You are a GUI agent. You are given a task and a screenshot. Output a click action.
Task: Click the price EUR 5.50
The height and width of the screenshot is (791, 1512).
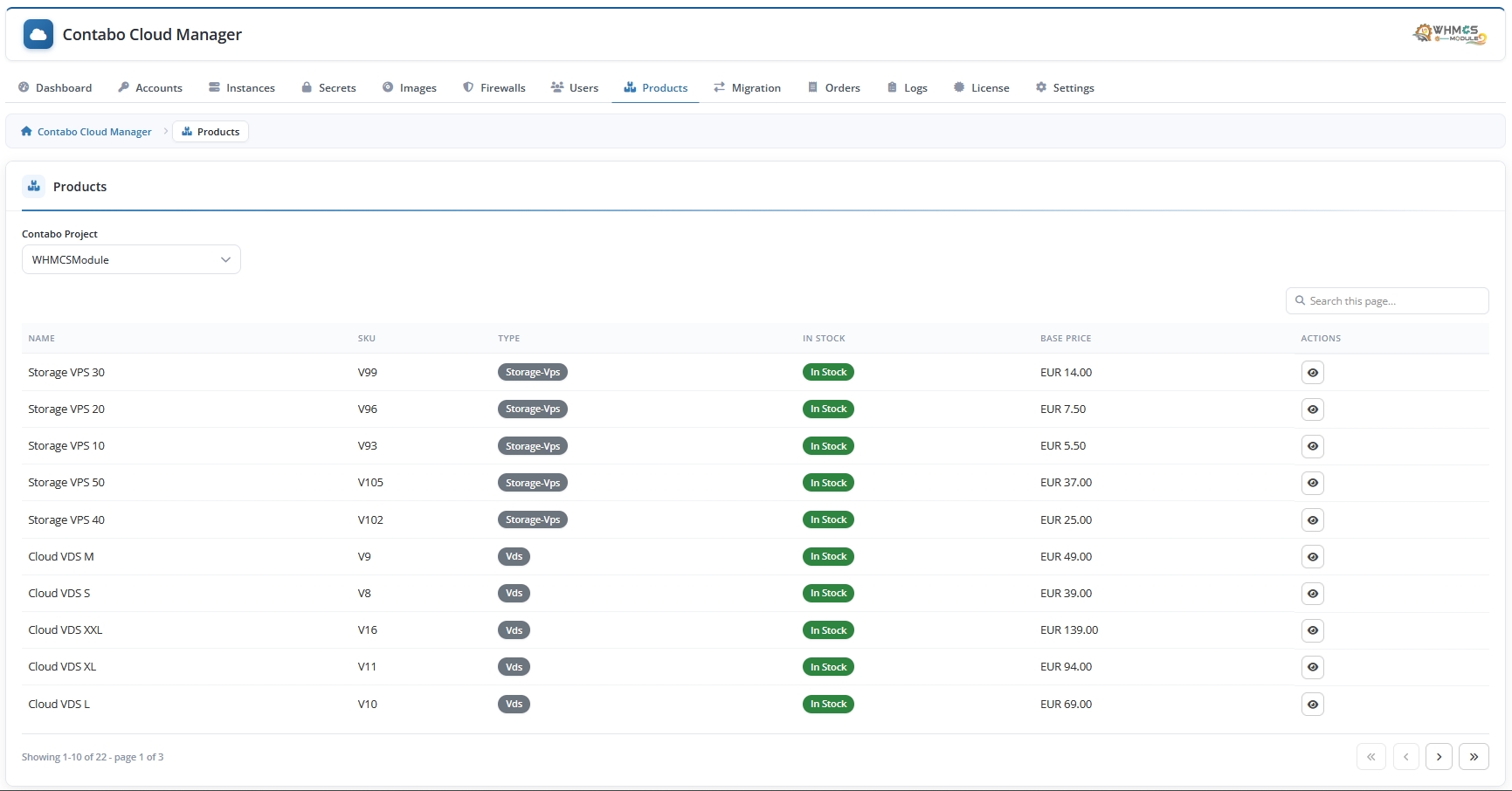tap(1063, 446)
